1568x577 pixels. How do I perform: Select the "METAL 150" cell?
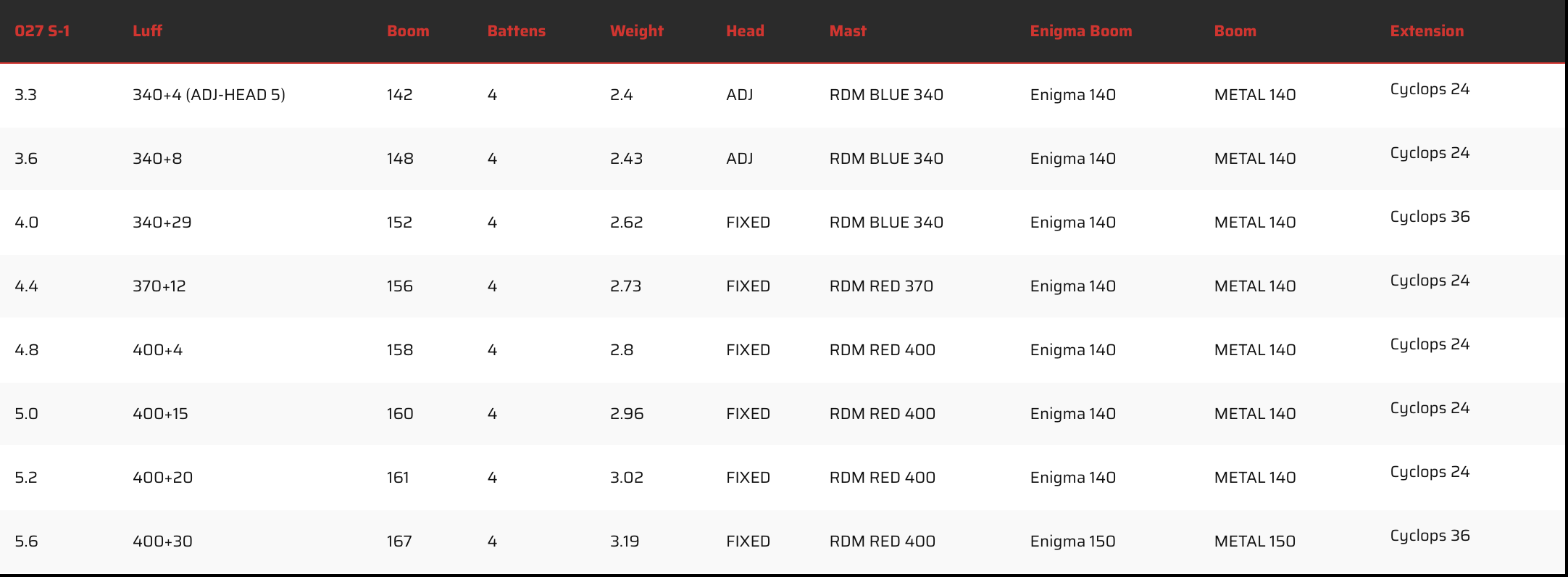pyautogui.click(x=1255, y=541)
